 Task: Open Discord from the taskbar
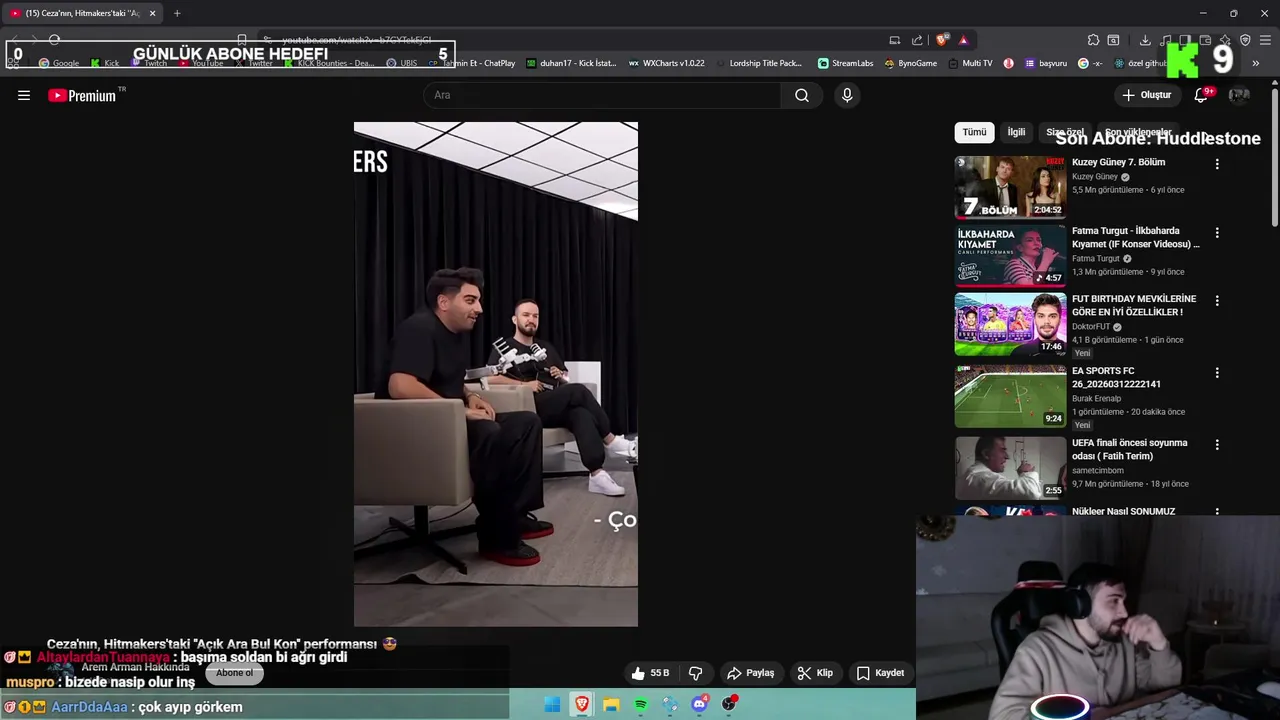700,705
